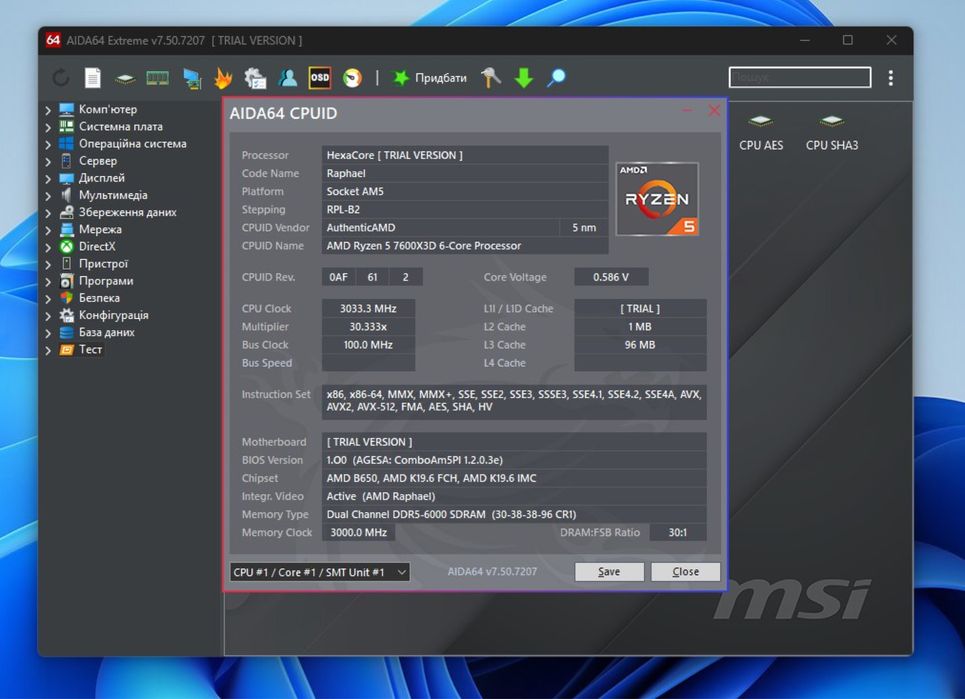Open the CPU AES benchmark item
Image resolution: width=965 pixels, height=699 pixels.
pyautogui.click(x=761, y=133)
